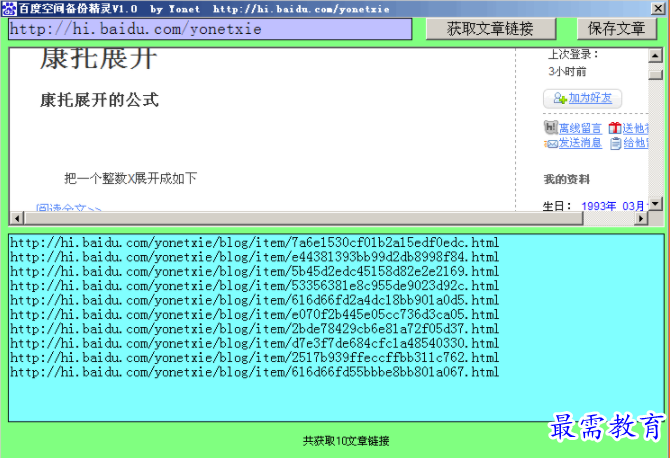Click the 离线留言 hi icon
Screen dimensions: 672x458
(551, 127)
